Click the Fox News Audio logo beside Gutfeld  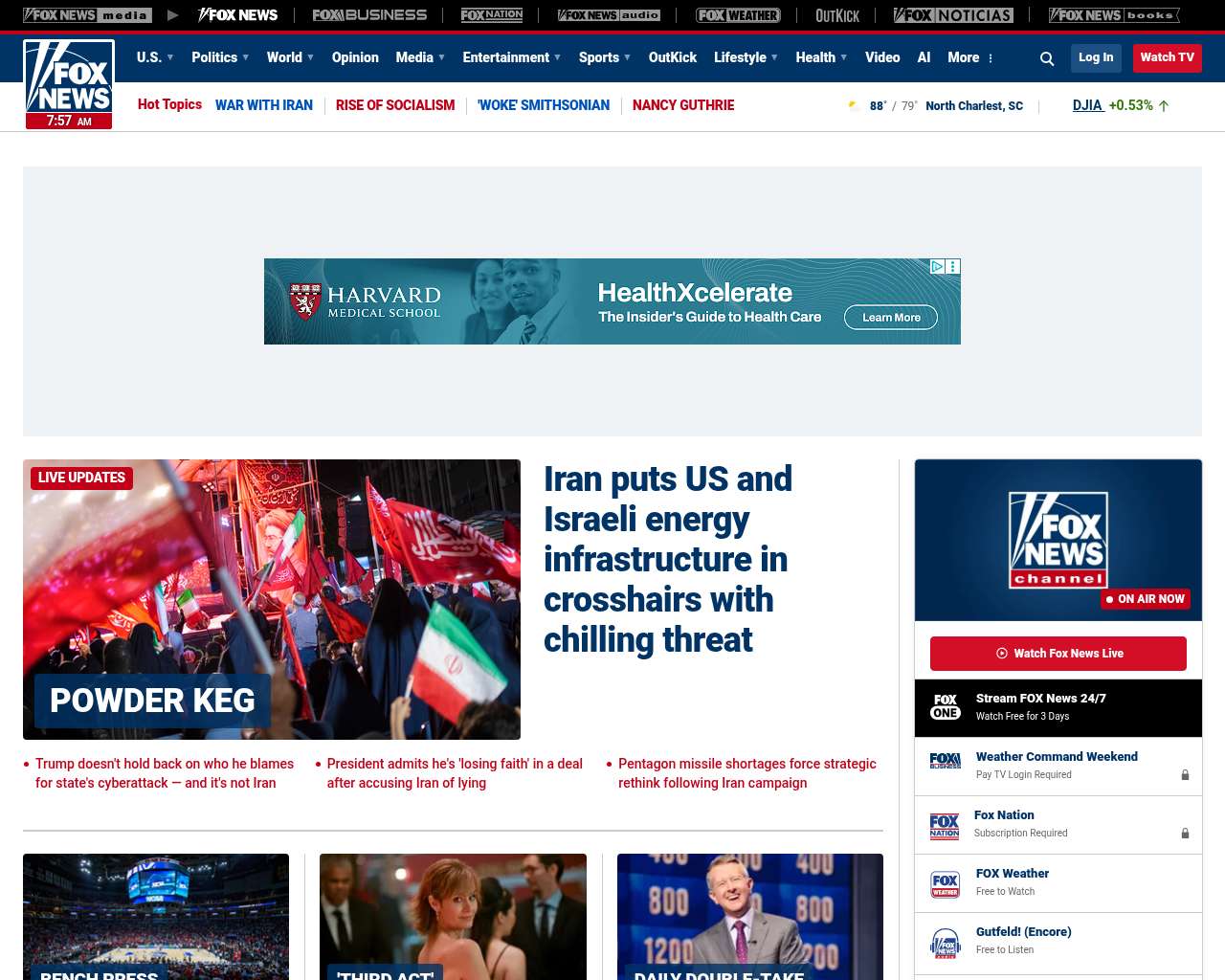(x=946, y=944)
